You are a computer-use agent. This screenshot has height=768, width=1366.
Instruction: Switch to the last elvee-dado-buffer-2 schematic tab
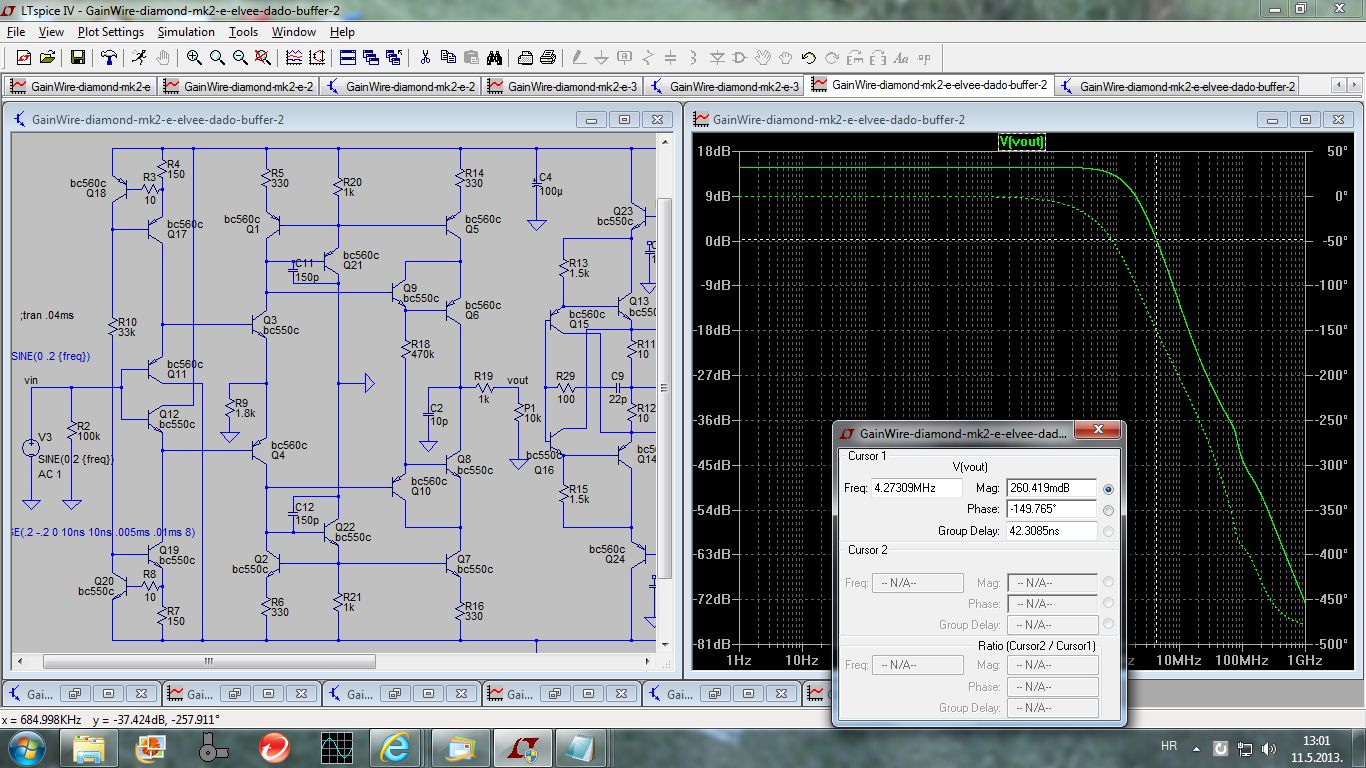point(1177,86)
